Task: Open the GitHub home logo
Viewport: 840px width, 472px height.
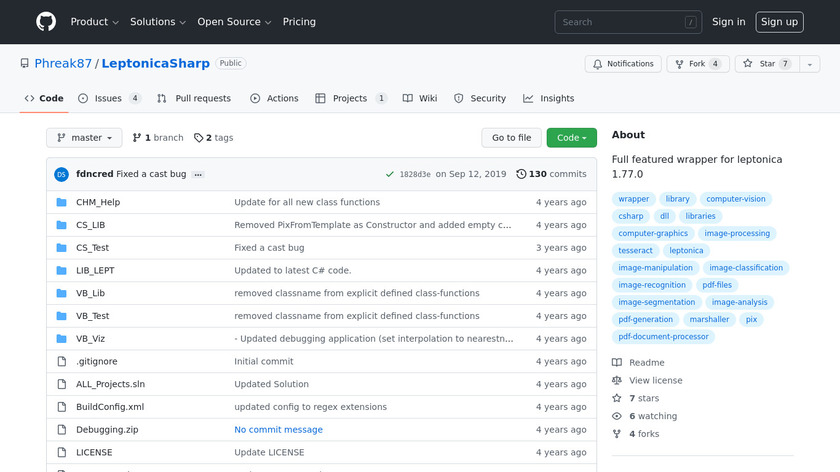Action: [x=46, y=22]
